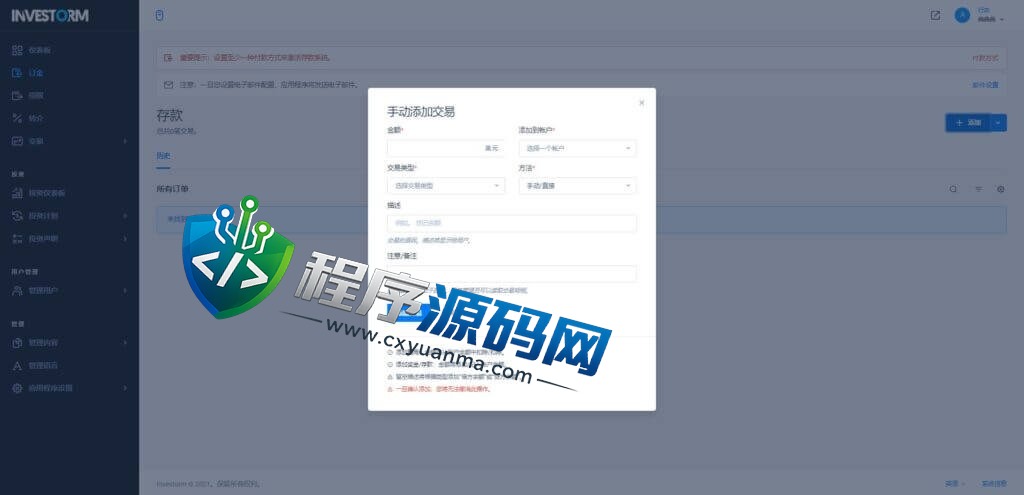Follow the blue mail settings link on notice

[985, 85]
